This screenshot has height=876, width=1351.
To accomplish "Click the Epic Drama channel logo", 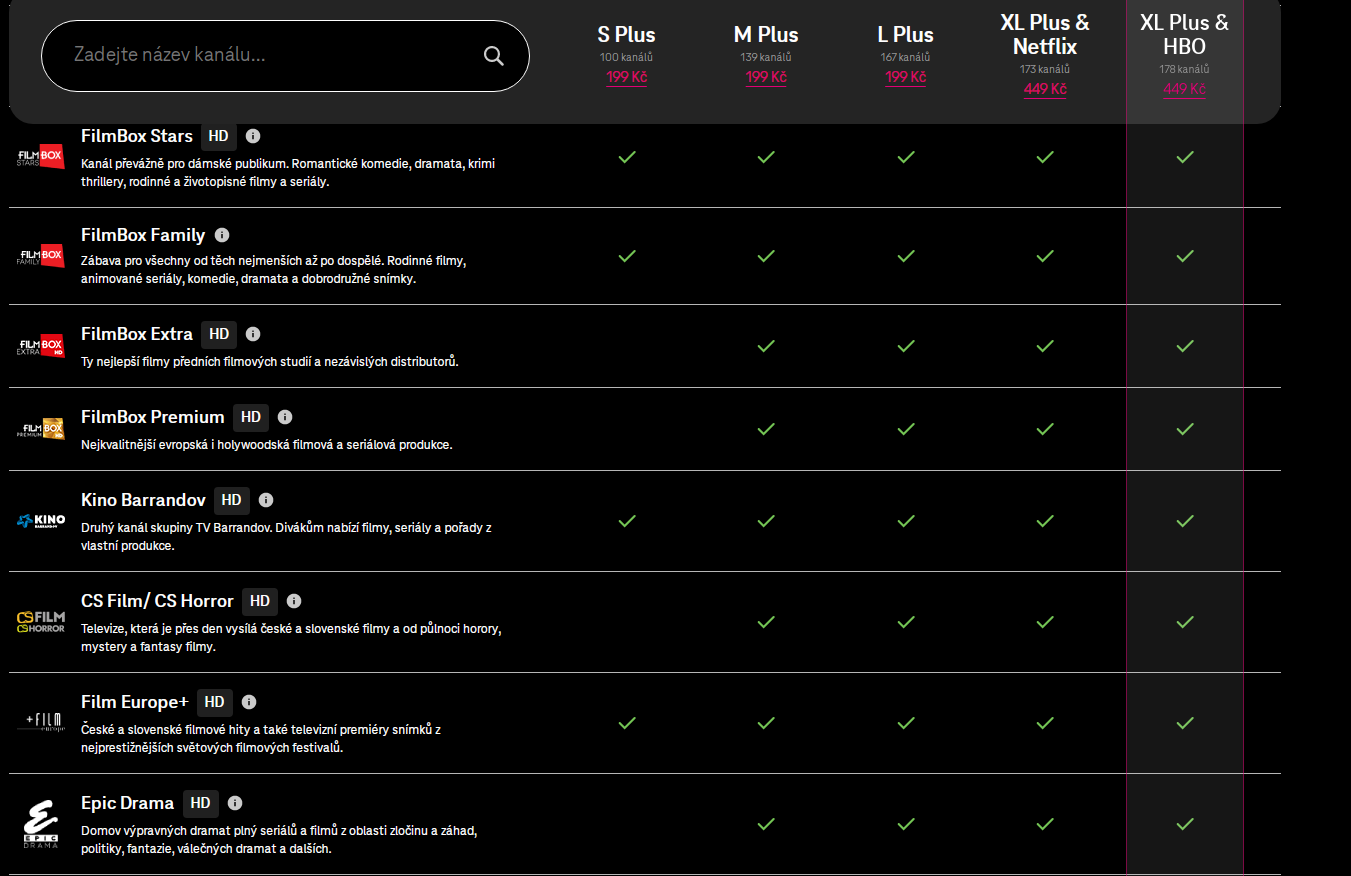I will (x=41, y=825).
